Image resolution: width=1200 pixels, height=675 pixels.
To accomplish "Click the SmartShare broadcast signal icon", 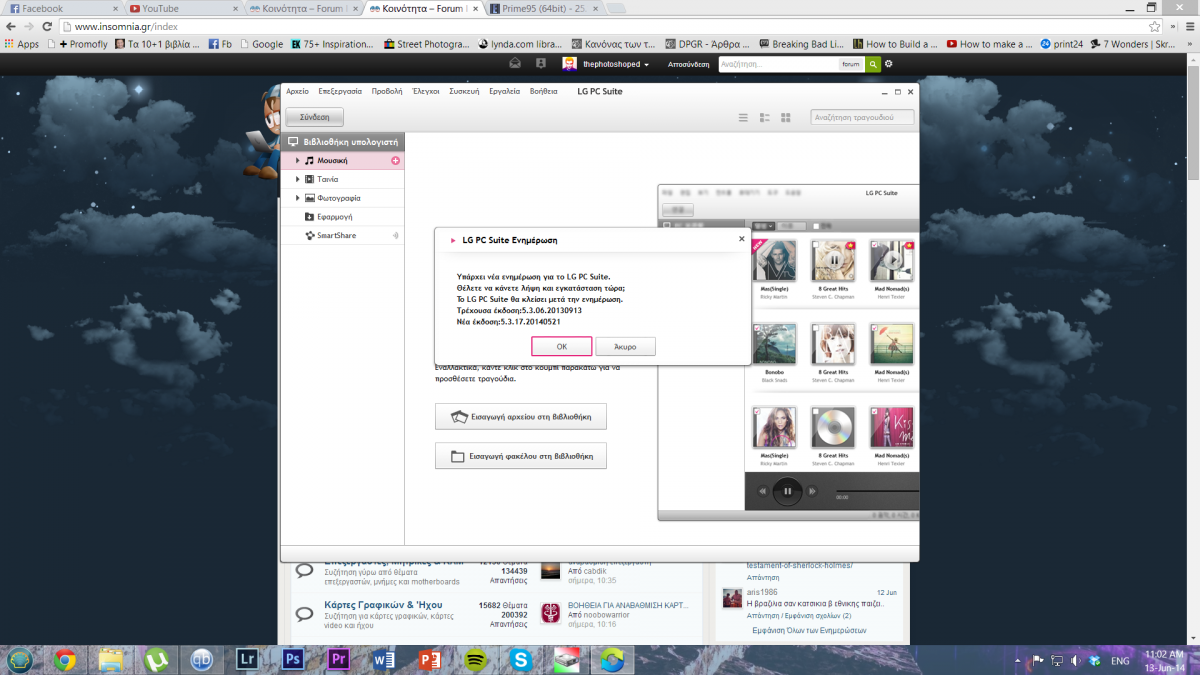I will coord(396,236).
